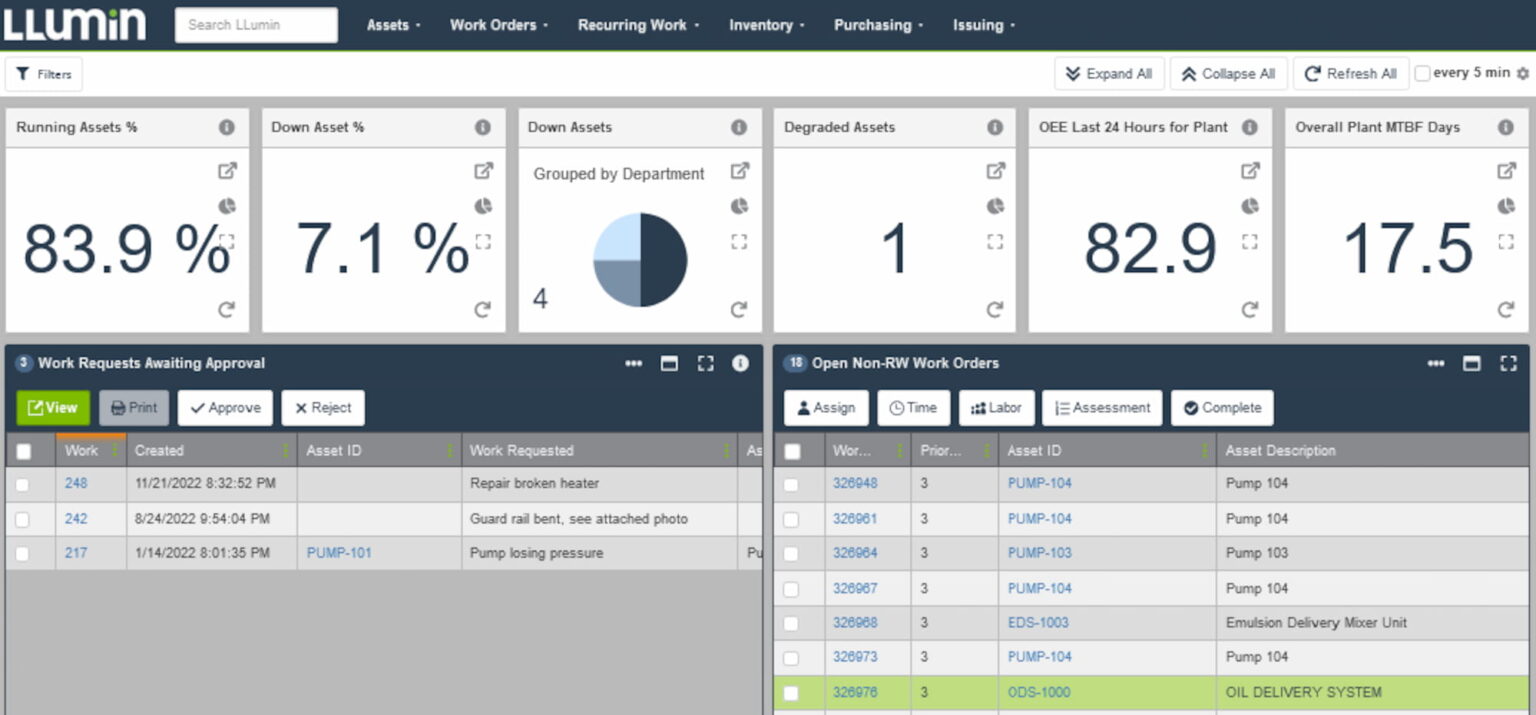The image size is (1536, 715).
Task: Expand Down Assets card to fullscreen
Action: [739, 241]
